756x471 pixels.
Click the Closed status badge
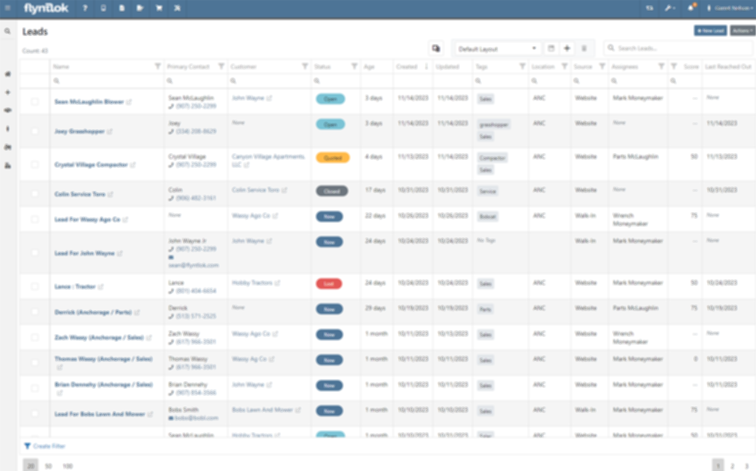point(332,191)
